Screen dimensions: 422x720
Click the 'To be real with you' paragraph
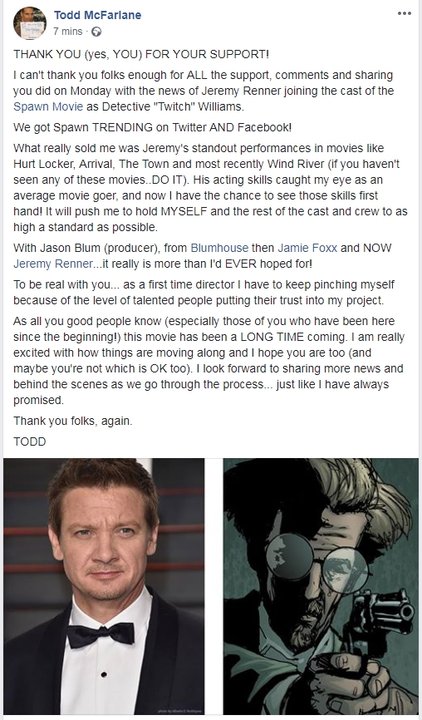(204, 292)
